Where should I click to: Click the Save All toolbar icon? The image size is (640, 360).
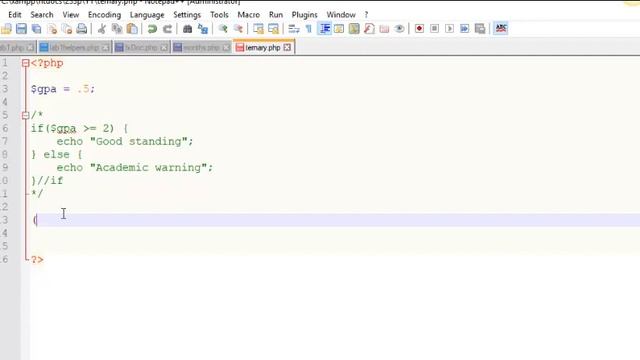[37, 29]
